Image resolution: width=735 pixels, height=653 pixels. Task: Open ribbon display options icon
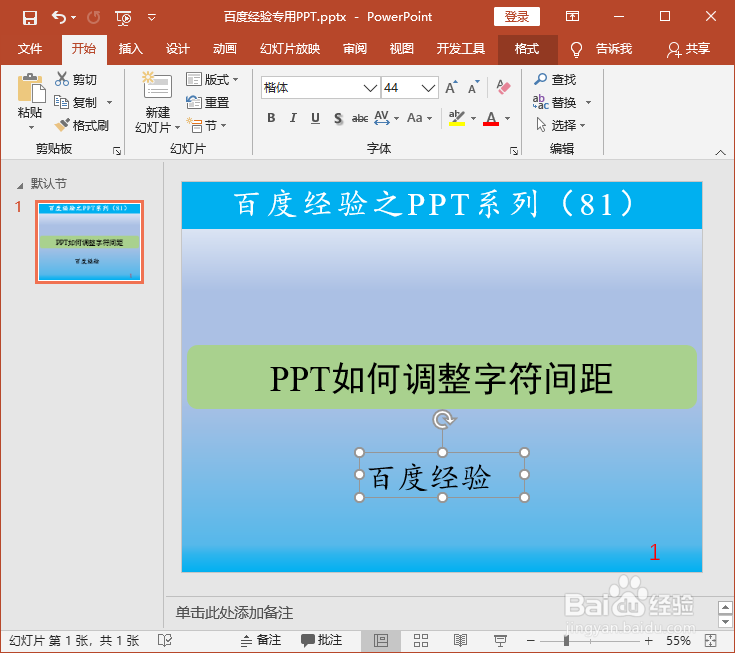click(x=572, y=16)
